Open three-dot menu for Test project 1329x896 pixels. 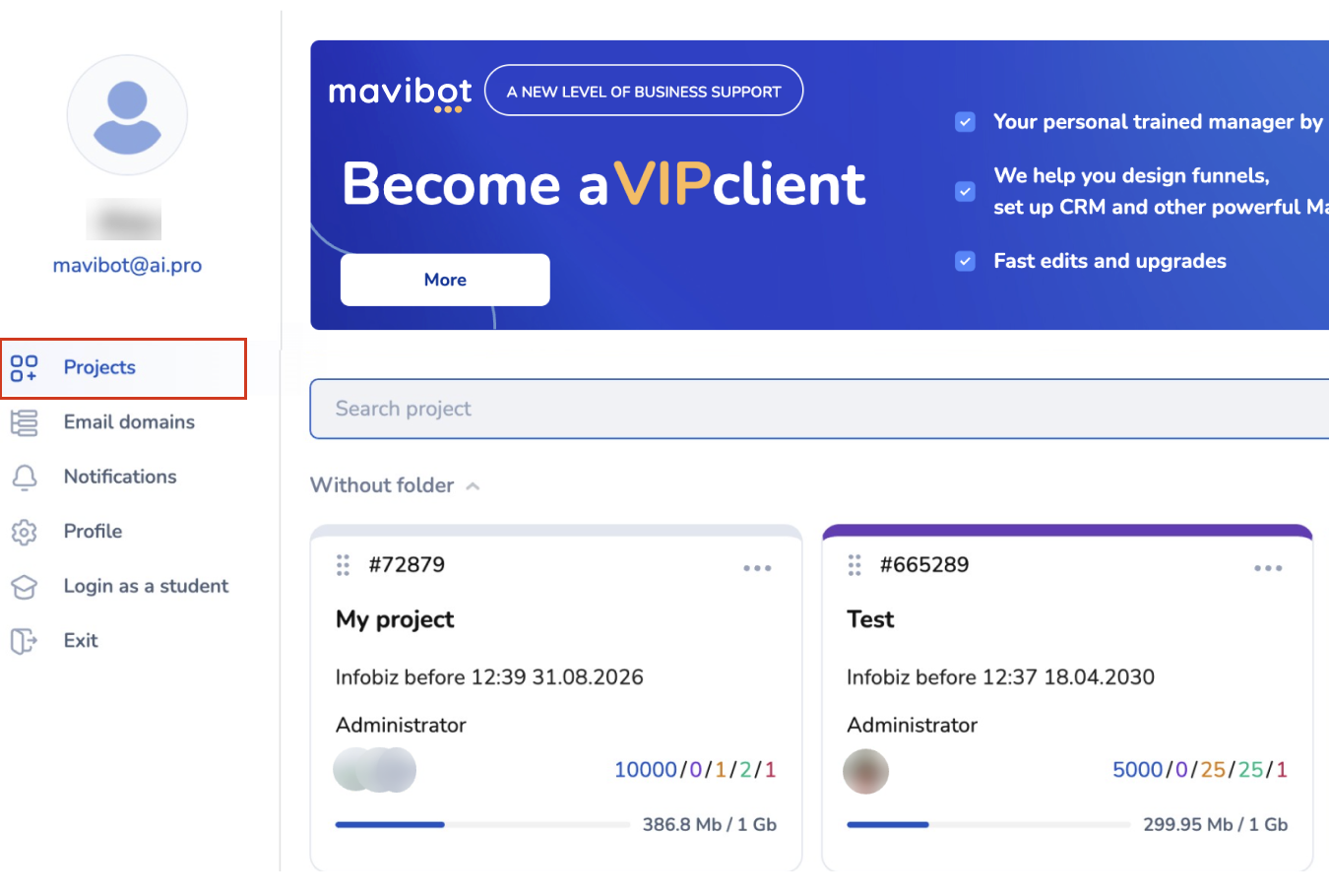[x=1268, y=568]
